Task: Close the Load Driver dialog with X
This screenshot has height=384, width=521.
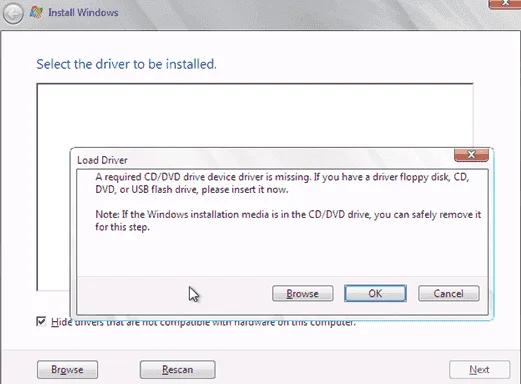Action: (x=471, y=155)
